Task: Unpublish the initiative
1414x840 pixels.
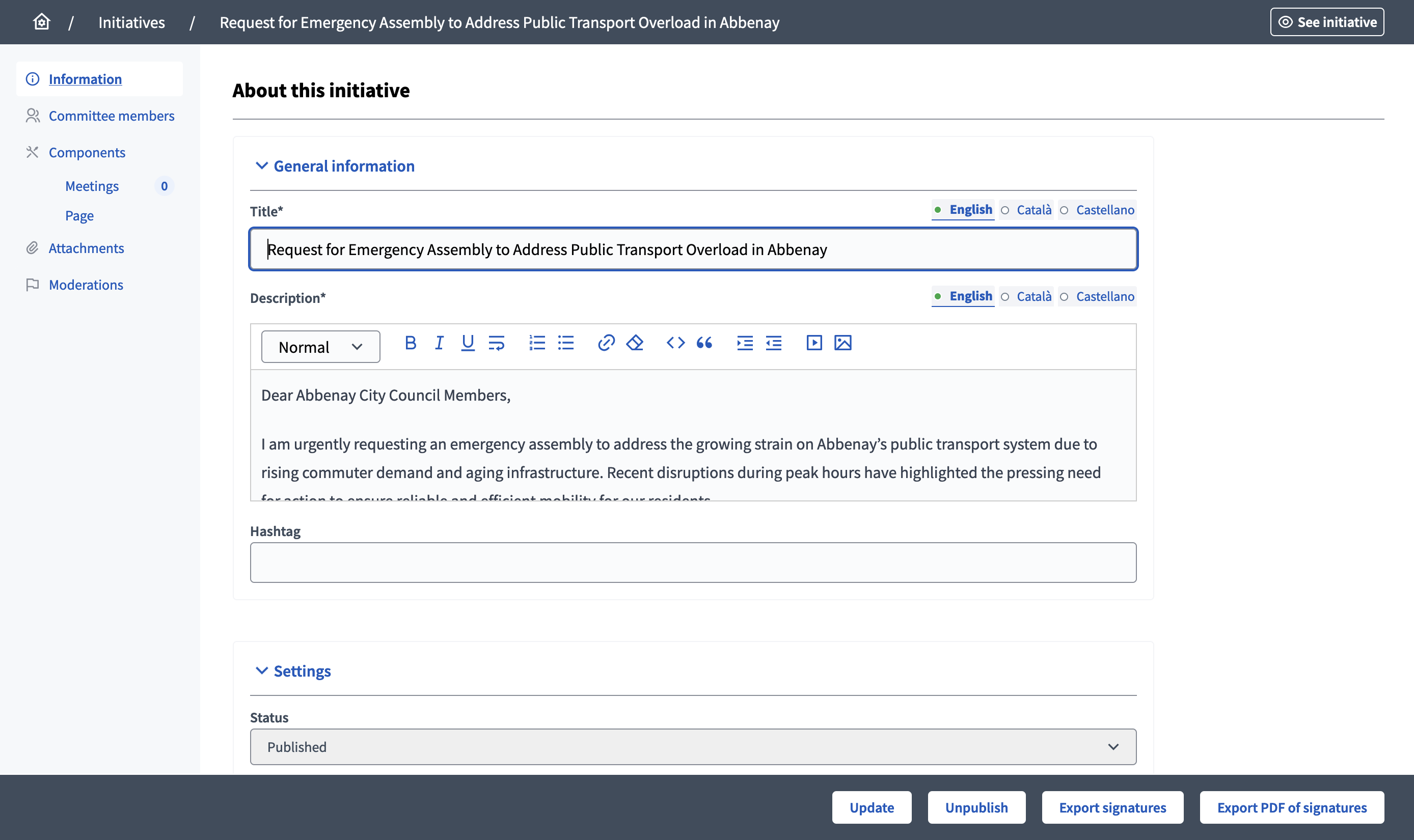Action: (x=976, y=807)
